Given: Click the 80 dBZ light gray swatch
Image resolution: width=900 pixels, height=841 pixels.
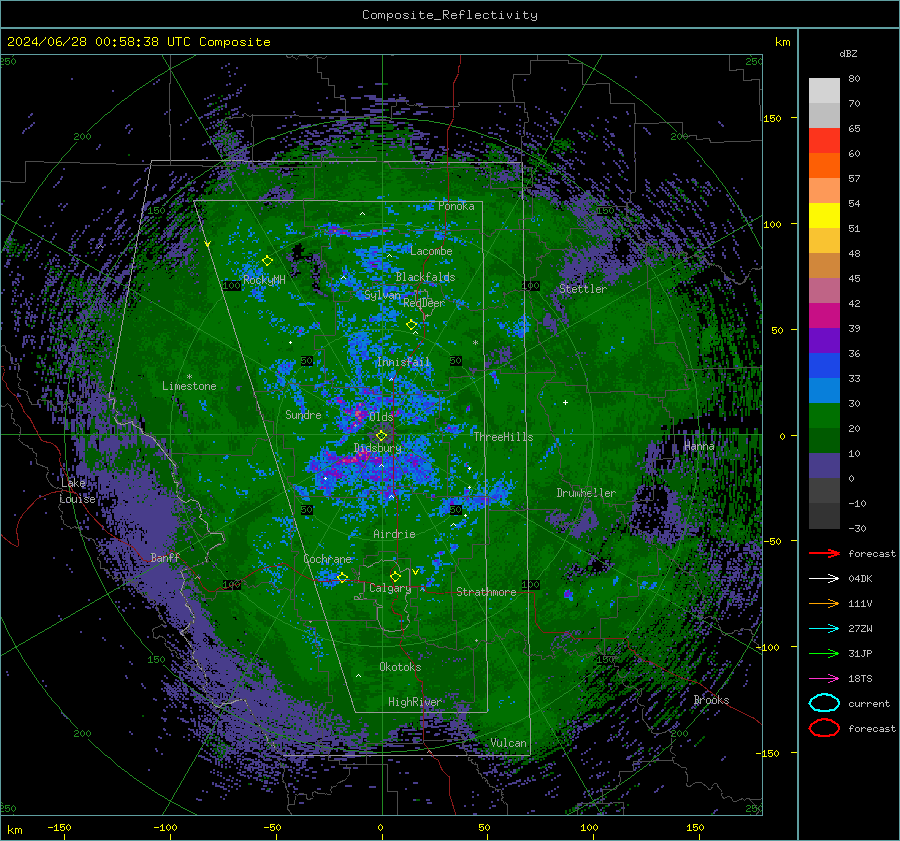Looking at the screenshot, I should tap(824, 90).
